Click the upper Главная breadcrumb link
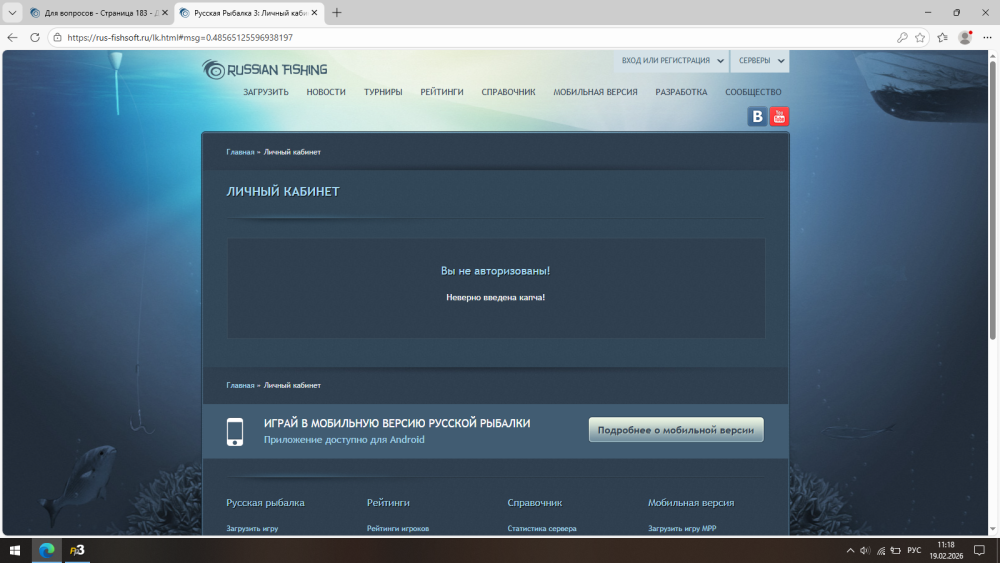Viewport: 1000px width, 563px height. pyautogui.click(x=240, y=152)
